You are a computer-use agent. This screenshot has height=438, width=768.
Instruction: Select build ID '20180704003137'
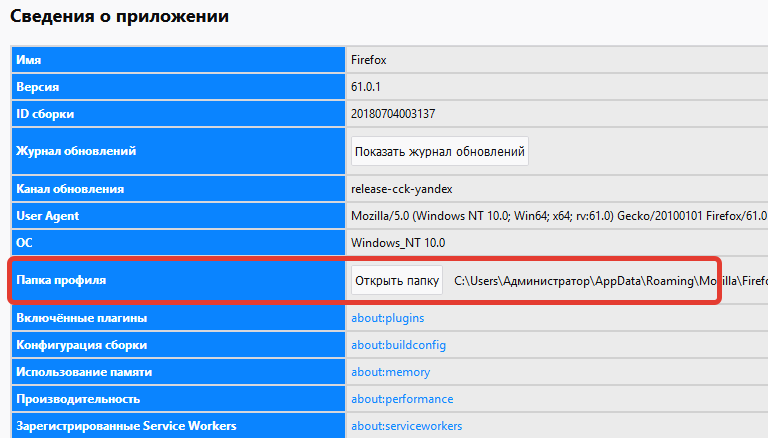tap(393, 114)
